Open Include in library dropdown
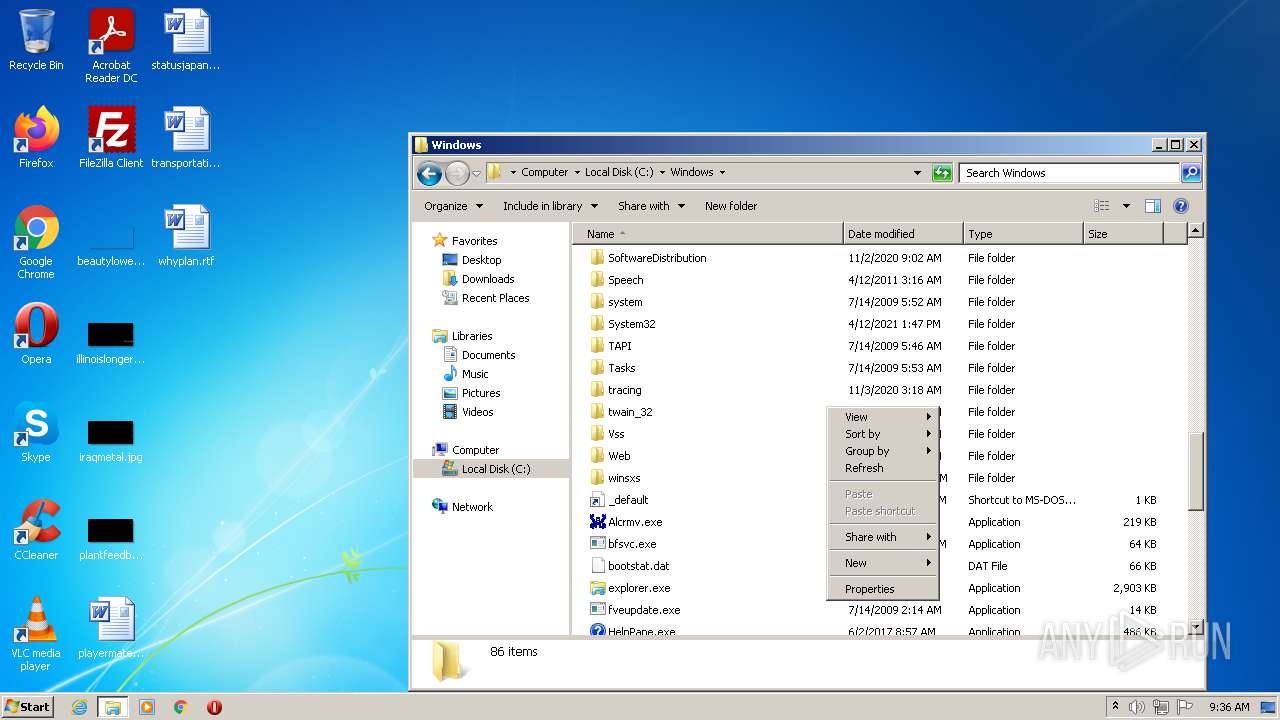Viewport: 1280px width, 720px height. [x=550, y=206]
